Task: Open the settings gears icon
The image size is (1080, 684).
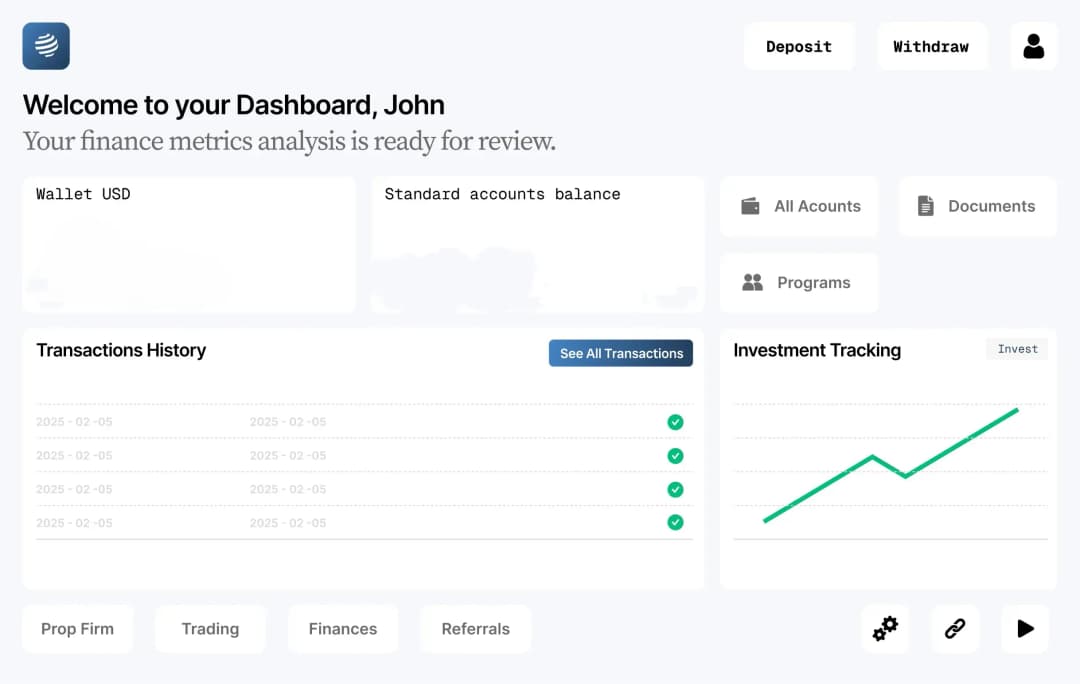Action: [x=885, y=629]
